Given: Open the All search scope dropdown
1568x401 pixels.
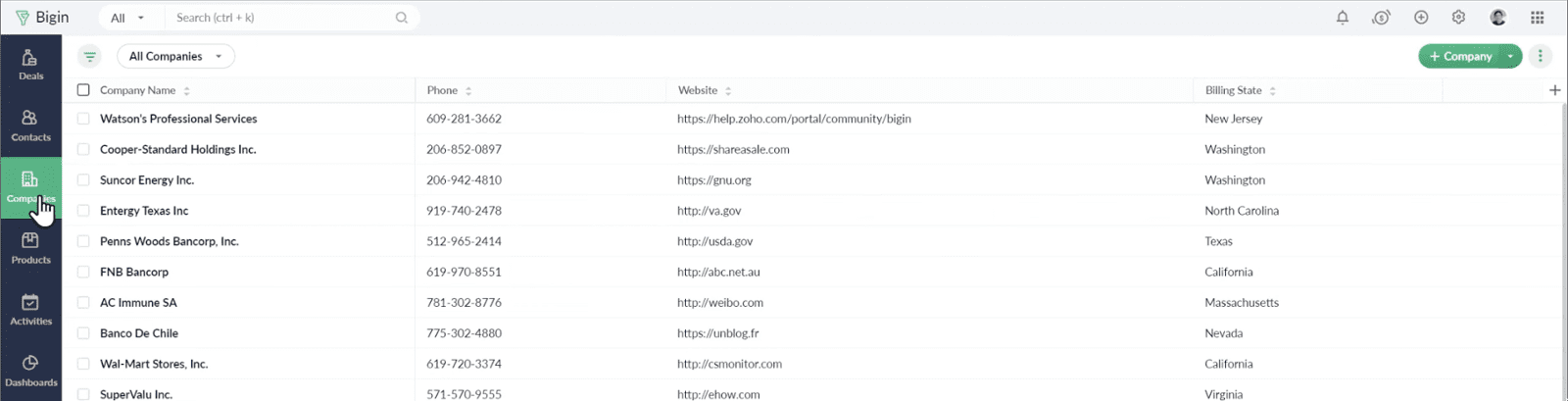Looking at the screenshot, I should coord(127,18).
